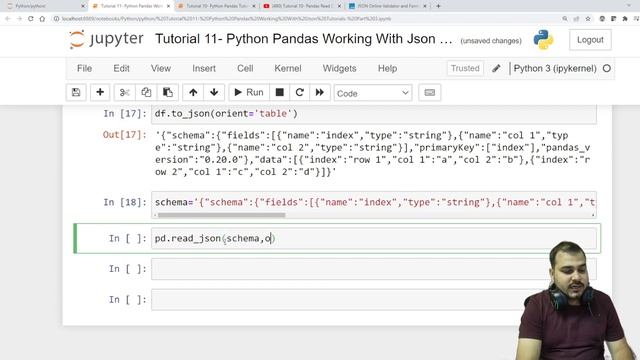Open the Insert menu
This screenshot has width=640, height=360.
click(x=204, y=69)
